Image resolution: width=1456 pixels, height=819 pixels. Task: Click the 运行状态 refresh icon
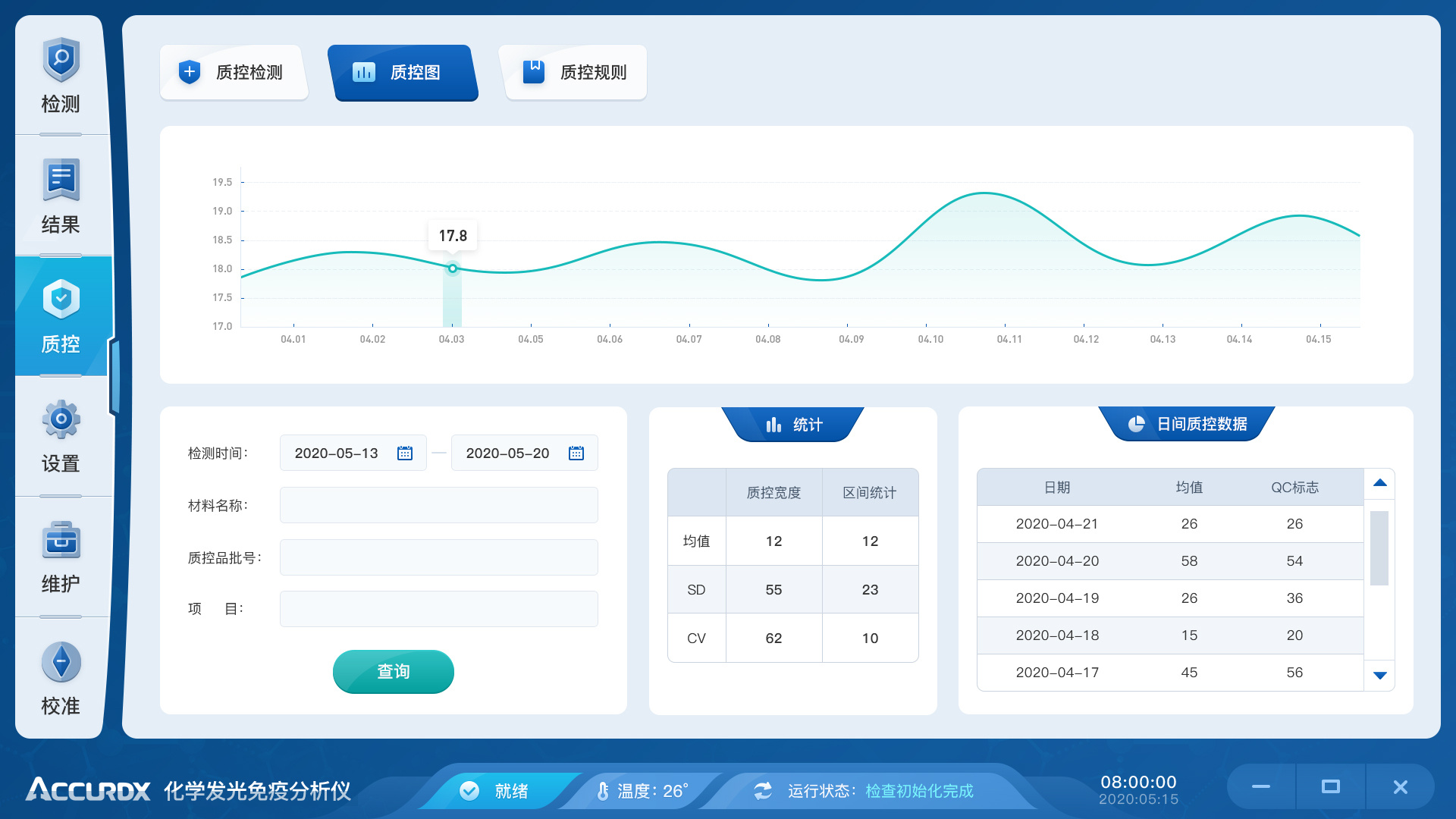(763, 791)
